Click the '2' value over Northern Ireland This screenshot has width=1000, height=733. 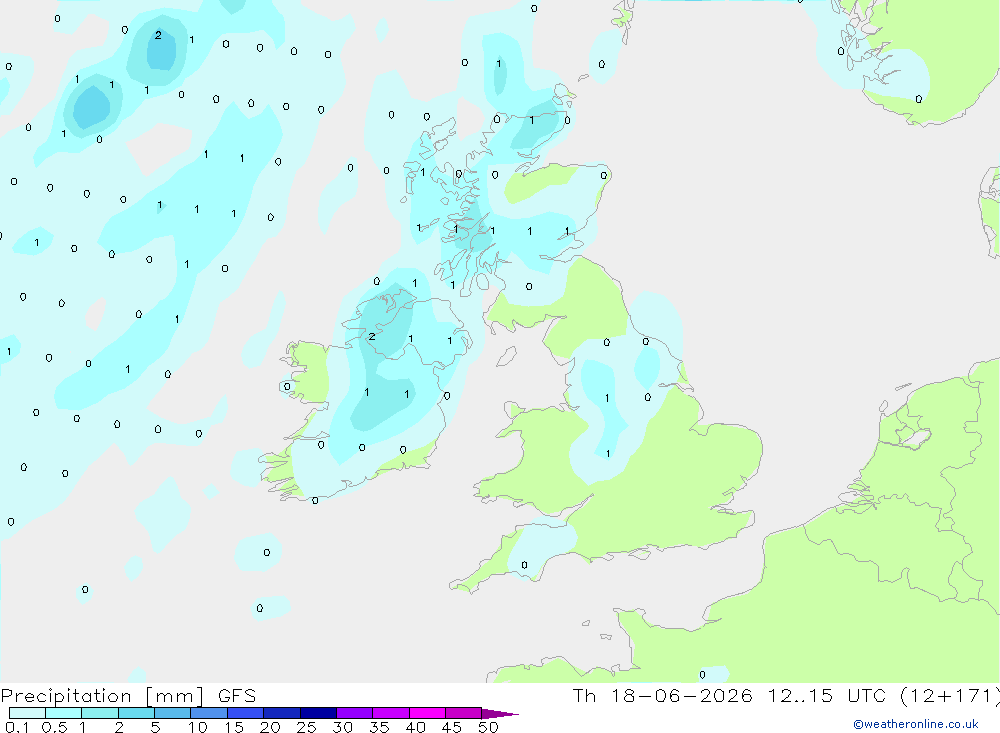[x=372, y=336]
